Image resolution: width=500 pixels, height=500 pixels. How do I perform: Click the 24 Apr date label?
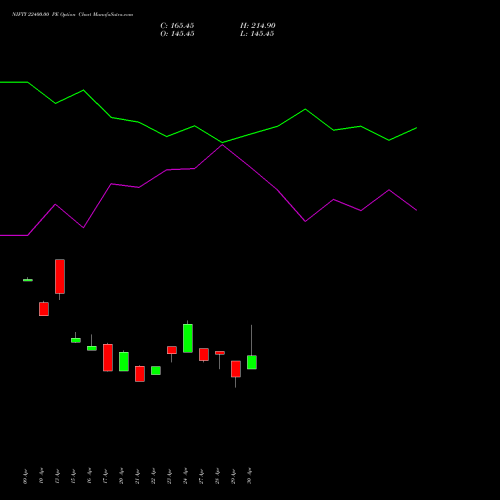click(x=185, y=476)
